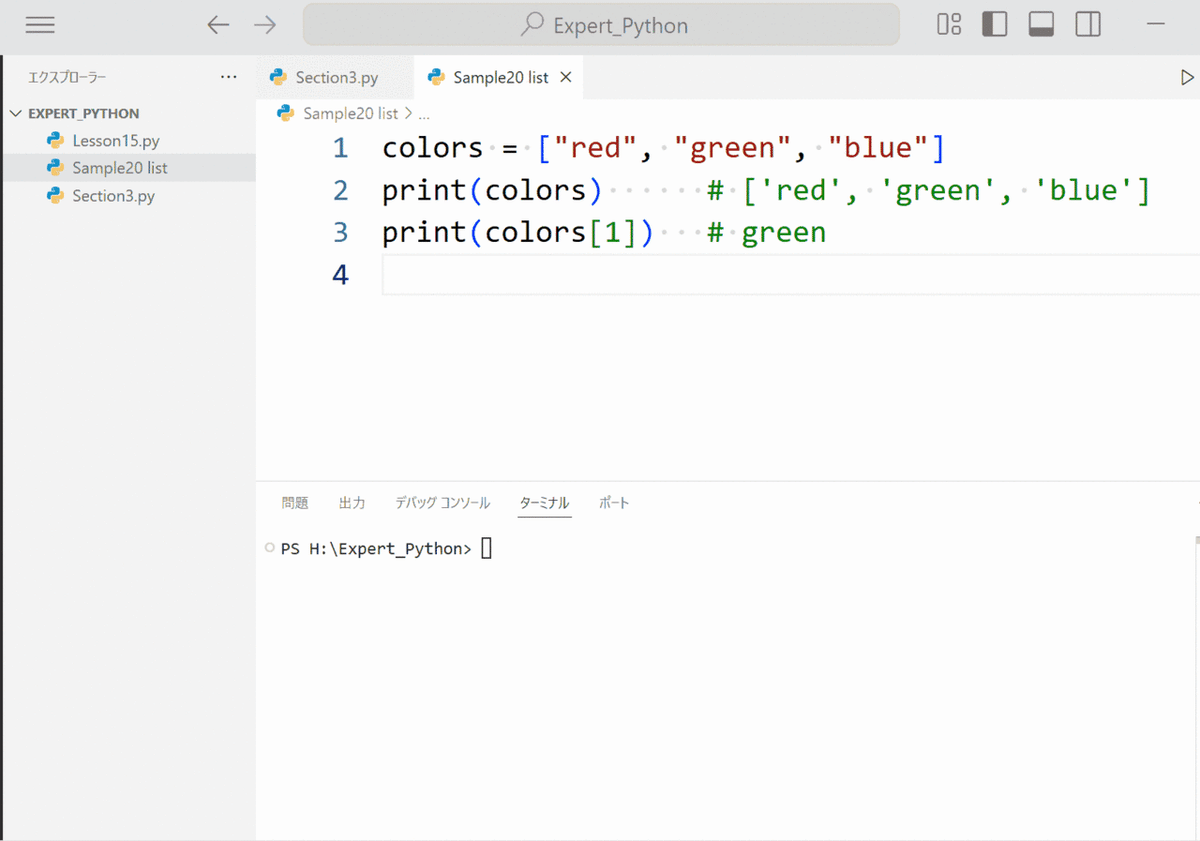
Task: Open the customize layout icon
Action: point(949,25)
